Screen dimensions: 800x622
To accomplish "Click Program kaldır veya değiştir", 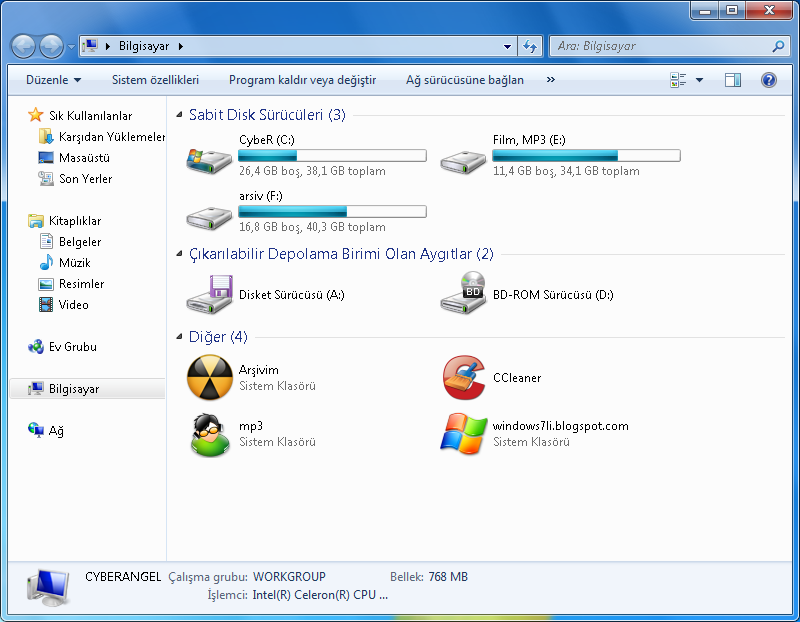I will [303, 80].
